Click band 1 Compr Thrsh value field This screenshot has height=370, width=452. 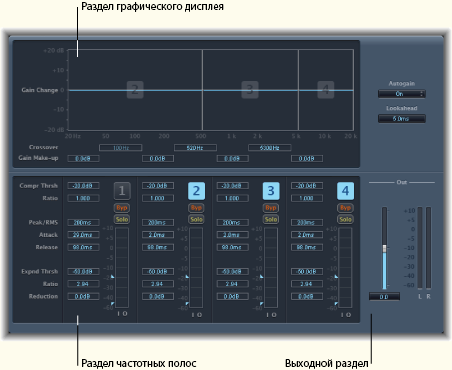click(83, 186)
